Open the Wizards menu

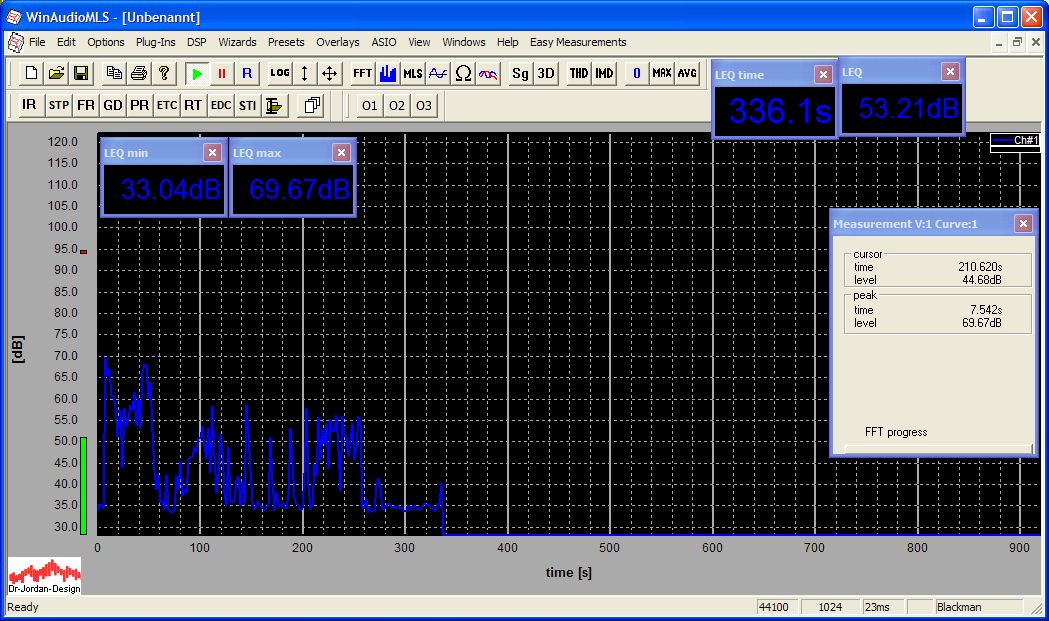(x=237, y=42)
